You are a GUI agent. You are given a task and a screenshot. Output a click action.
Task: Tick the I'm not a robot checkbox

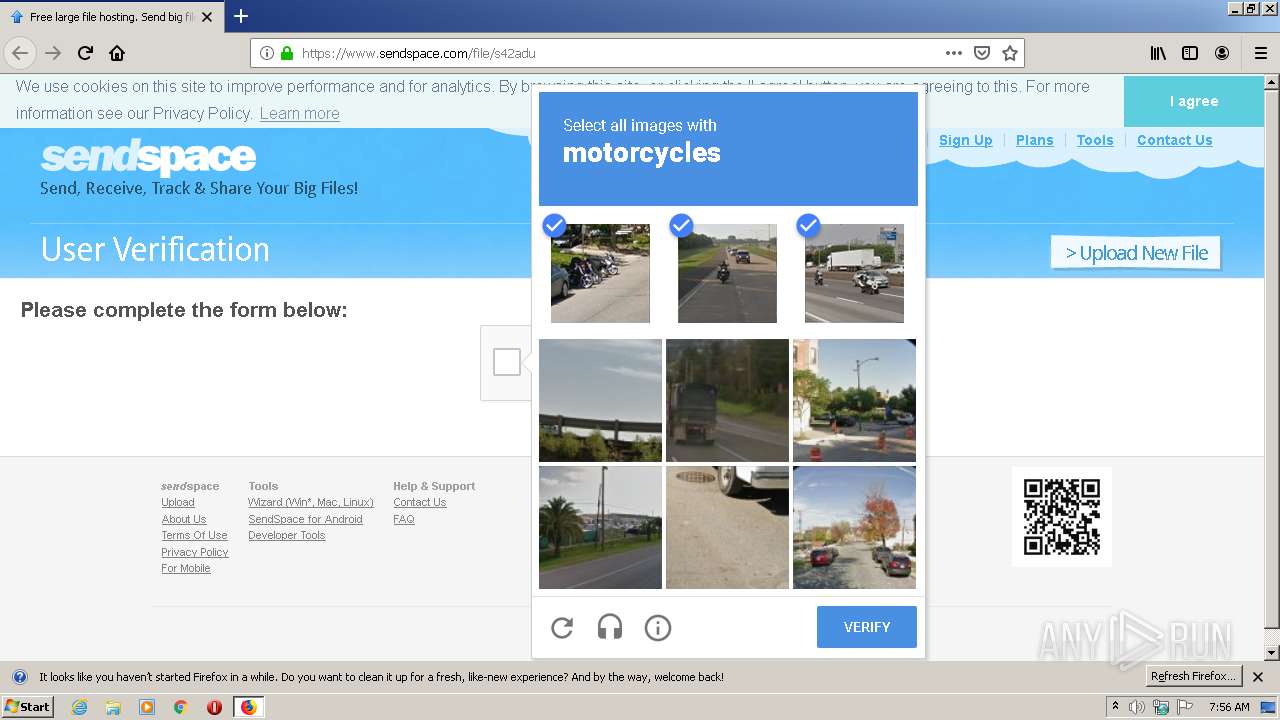click(x=507, y=362)
